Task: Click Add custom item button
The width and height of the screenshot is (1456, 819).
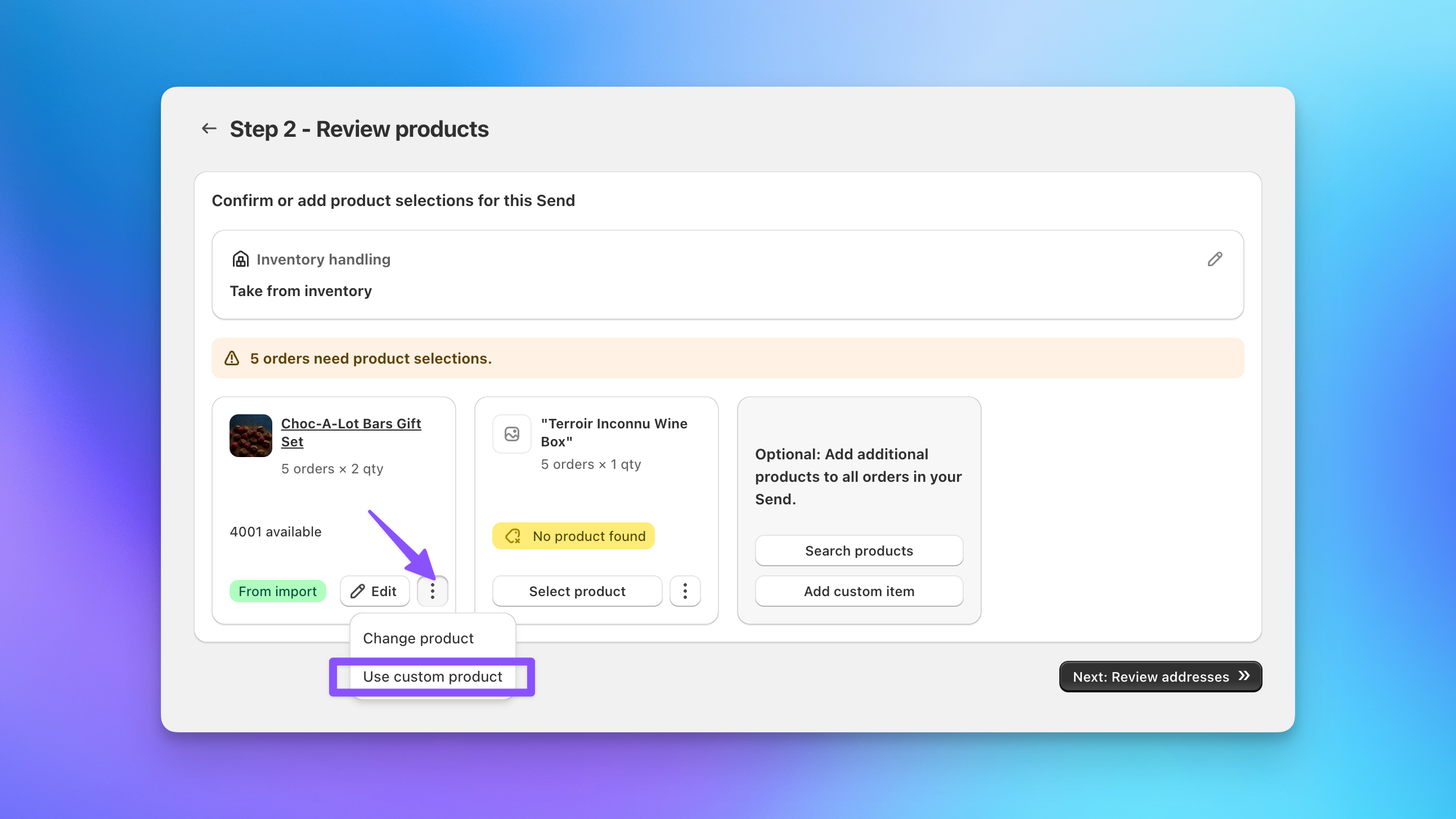Action: 859,591
